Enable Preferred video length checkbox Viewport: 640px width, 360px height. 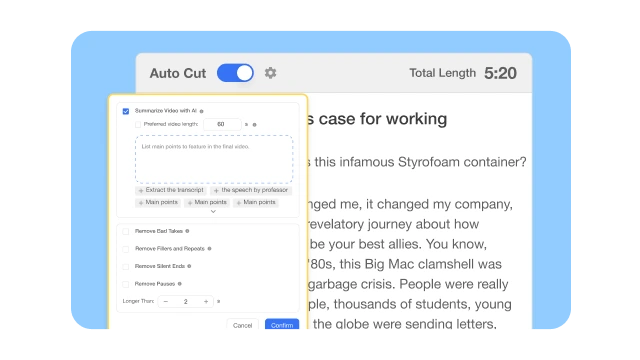coord(138,124)
